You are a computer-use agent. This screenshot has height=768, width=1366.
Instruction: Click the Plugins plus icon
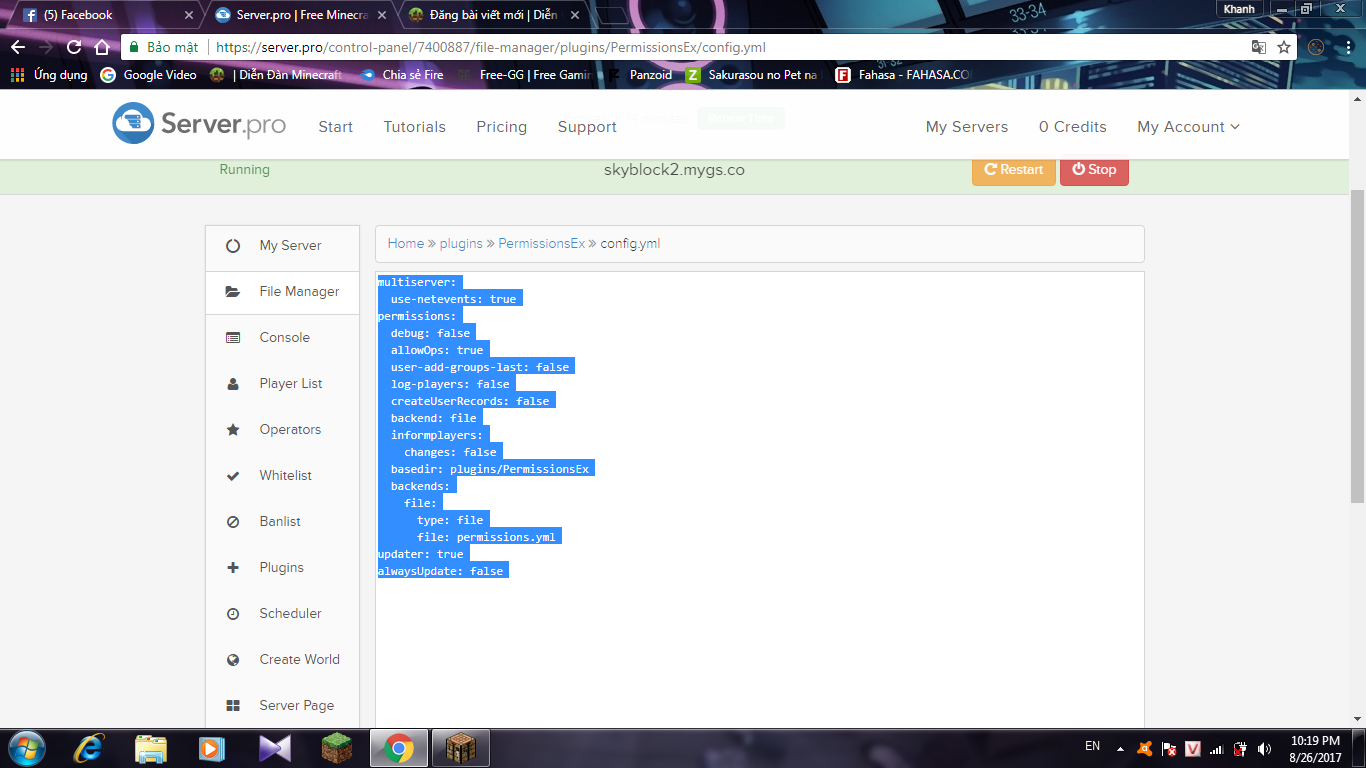tap(233, 568)
